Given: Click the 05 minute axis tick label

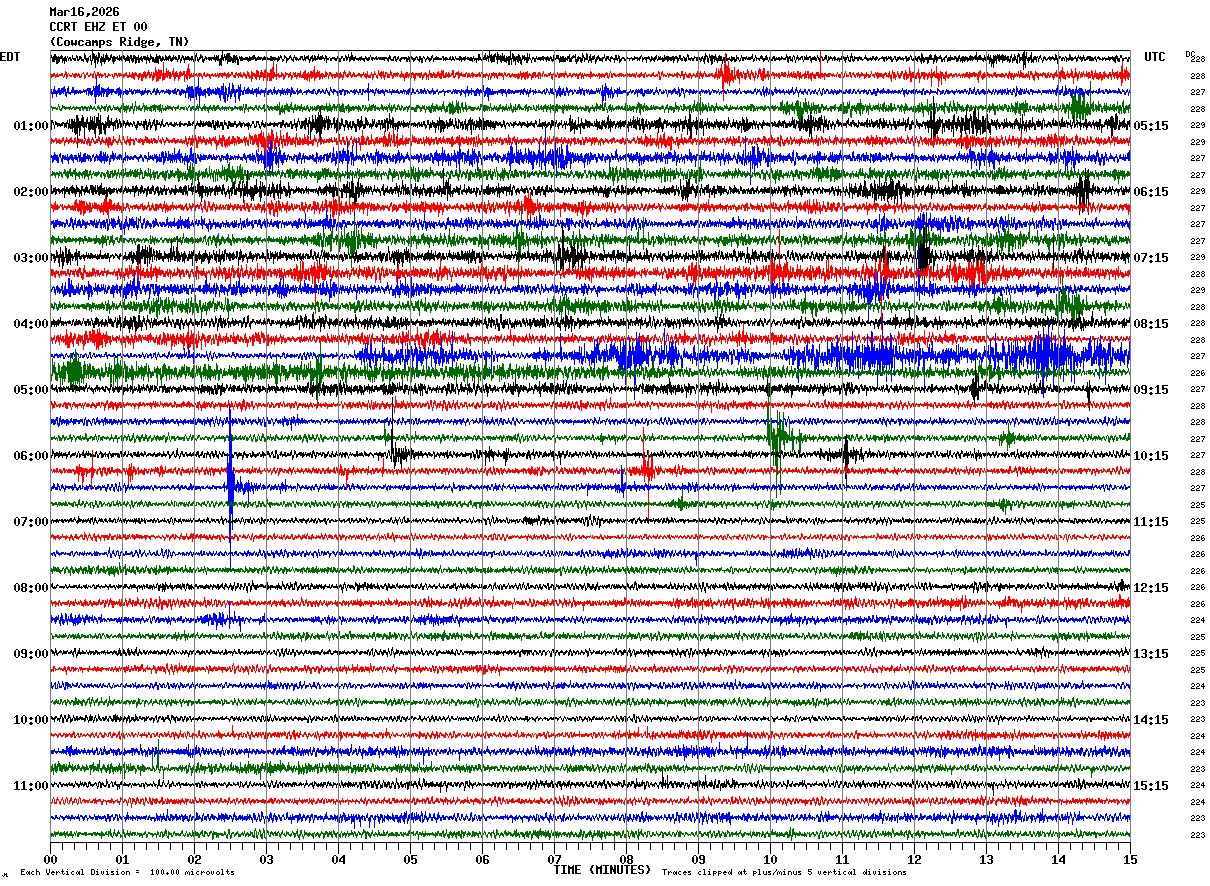Looking at the screenshot, I should [410, 859].
